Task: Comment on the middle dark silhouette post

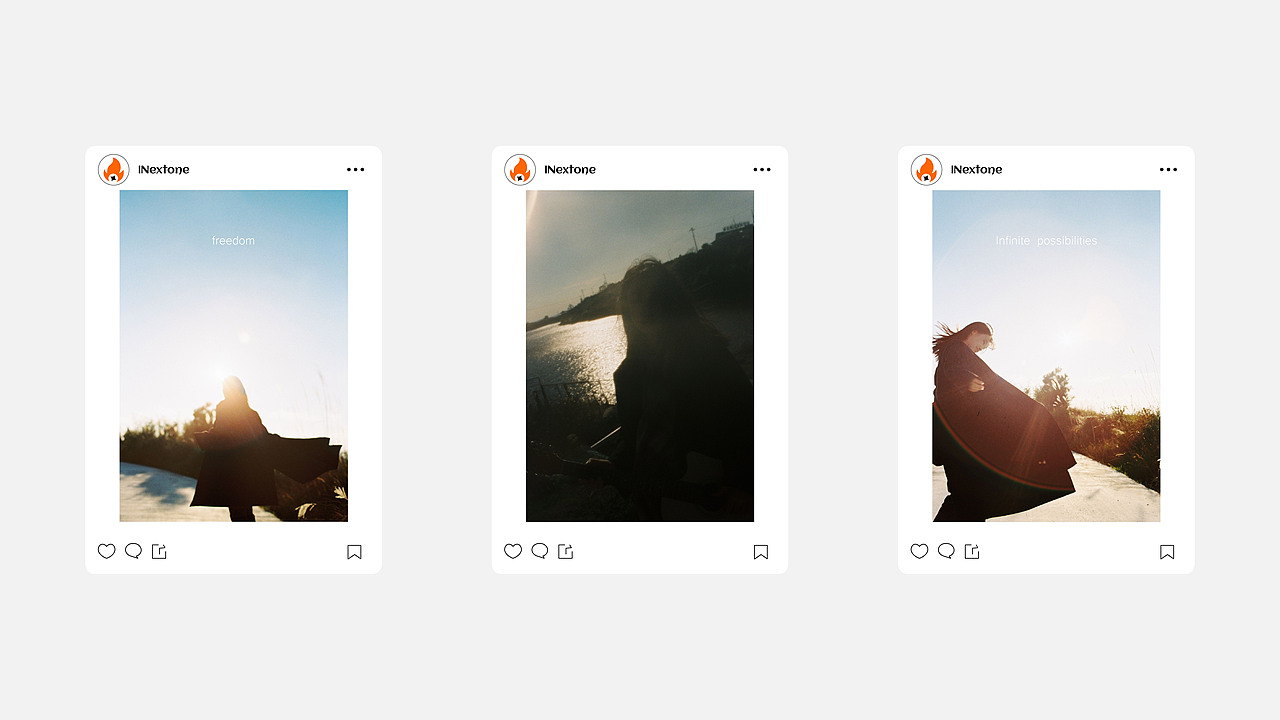Action: 540,551
